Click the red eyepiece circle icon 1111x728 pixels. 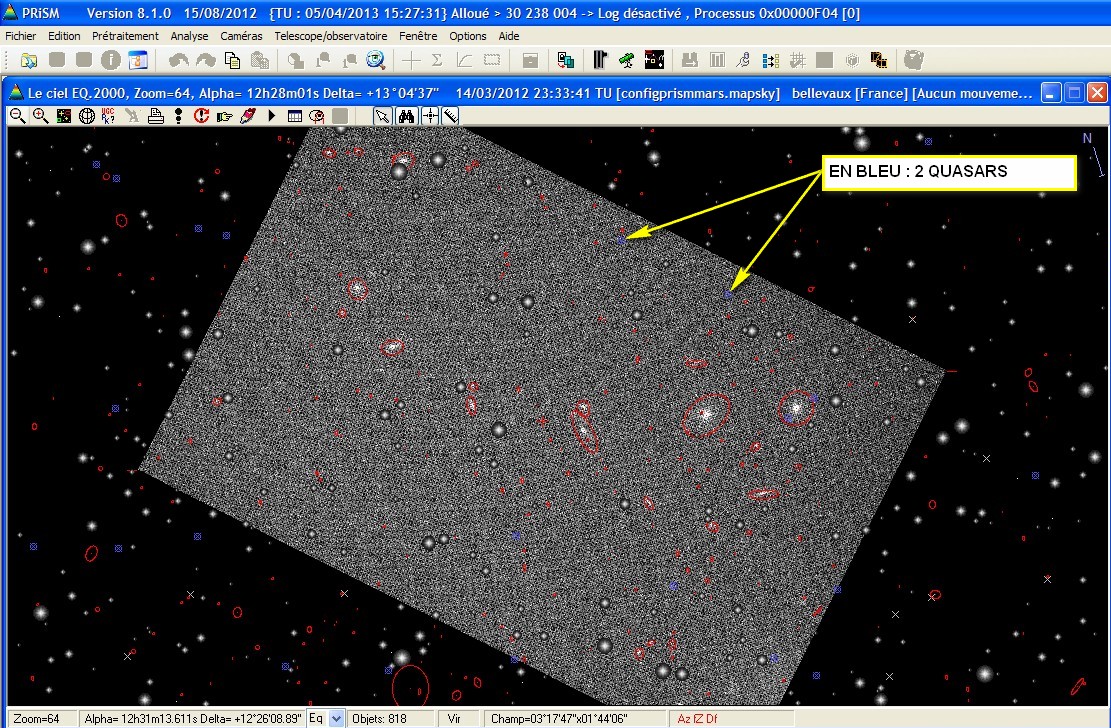pyautogui.click(x=317, y=116)
